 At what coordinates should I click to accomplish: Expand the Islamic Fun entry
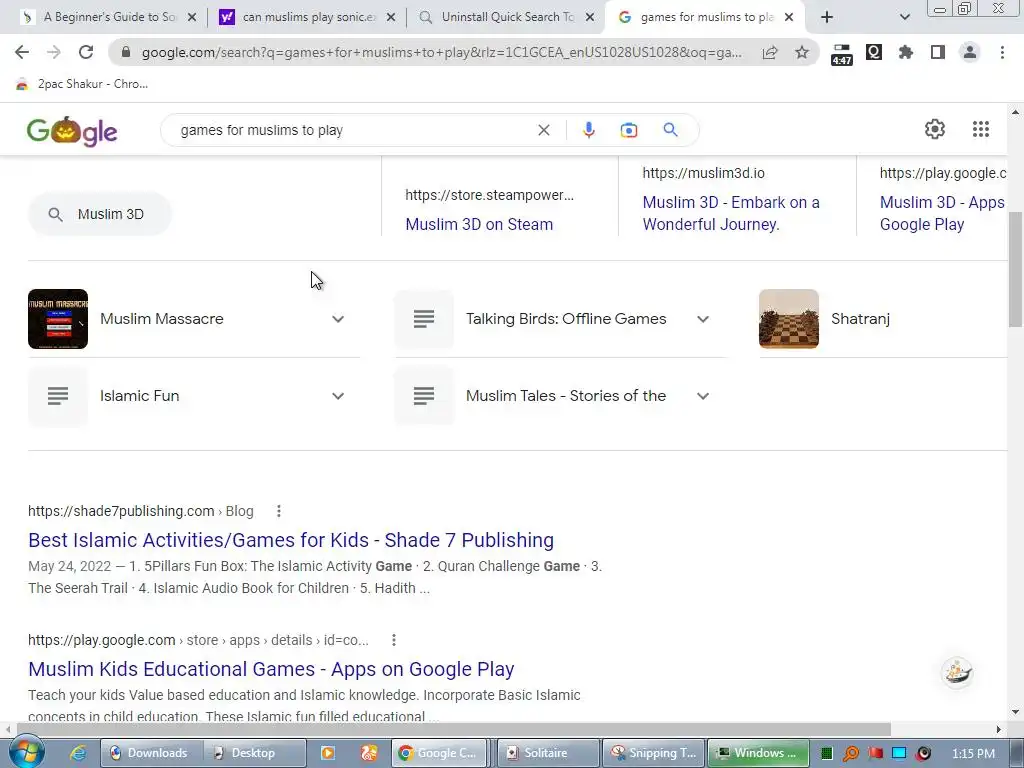point(338,396)
